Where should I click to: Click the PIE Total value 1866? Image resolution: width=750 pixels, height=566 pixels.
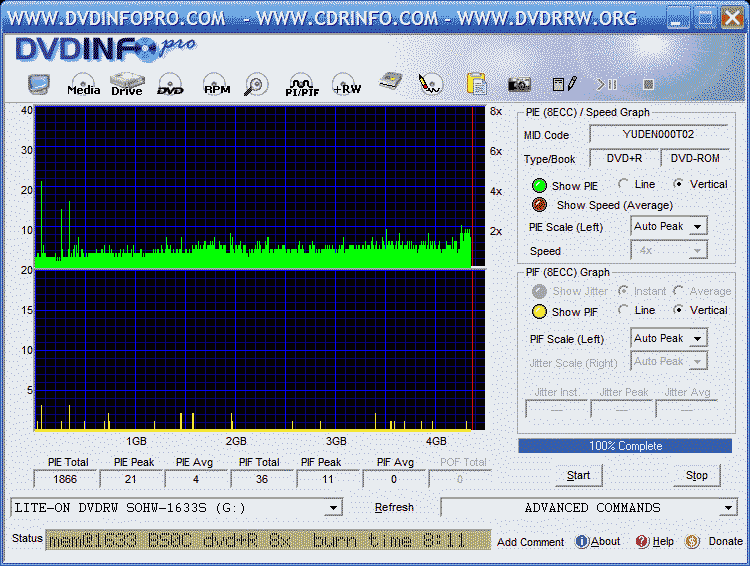coord(65,479)
